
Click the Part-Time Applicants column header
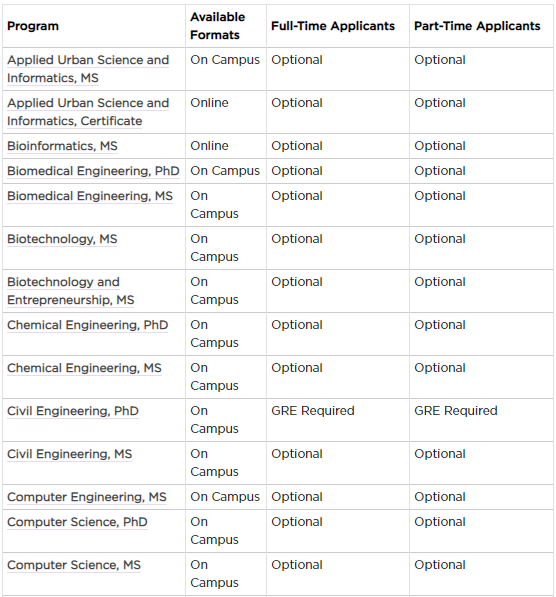[x=477, y=26]
